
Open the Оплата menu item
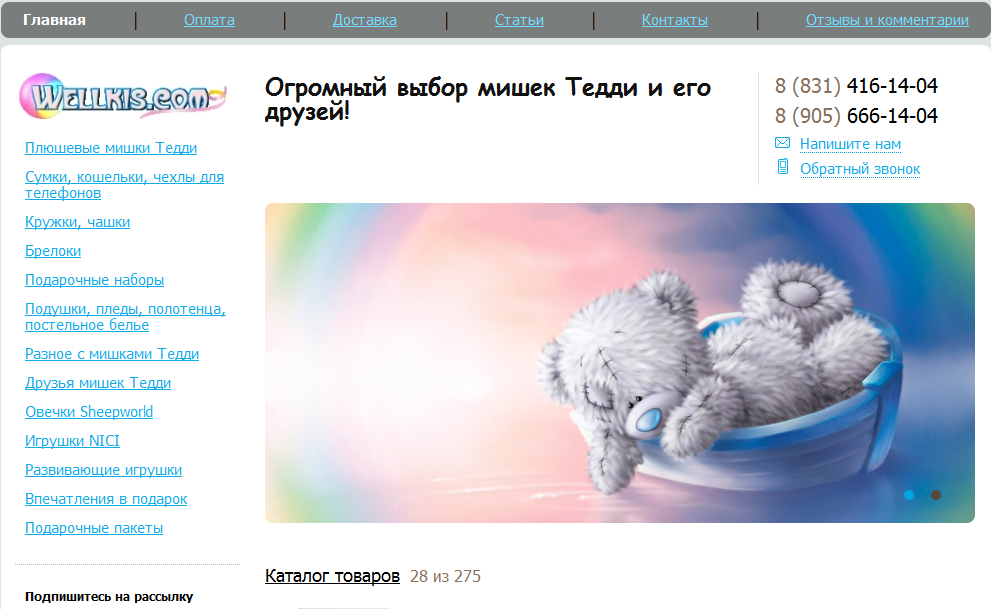[209, 20]
